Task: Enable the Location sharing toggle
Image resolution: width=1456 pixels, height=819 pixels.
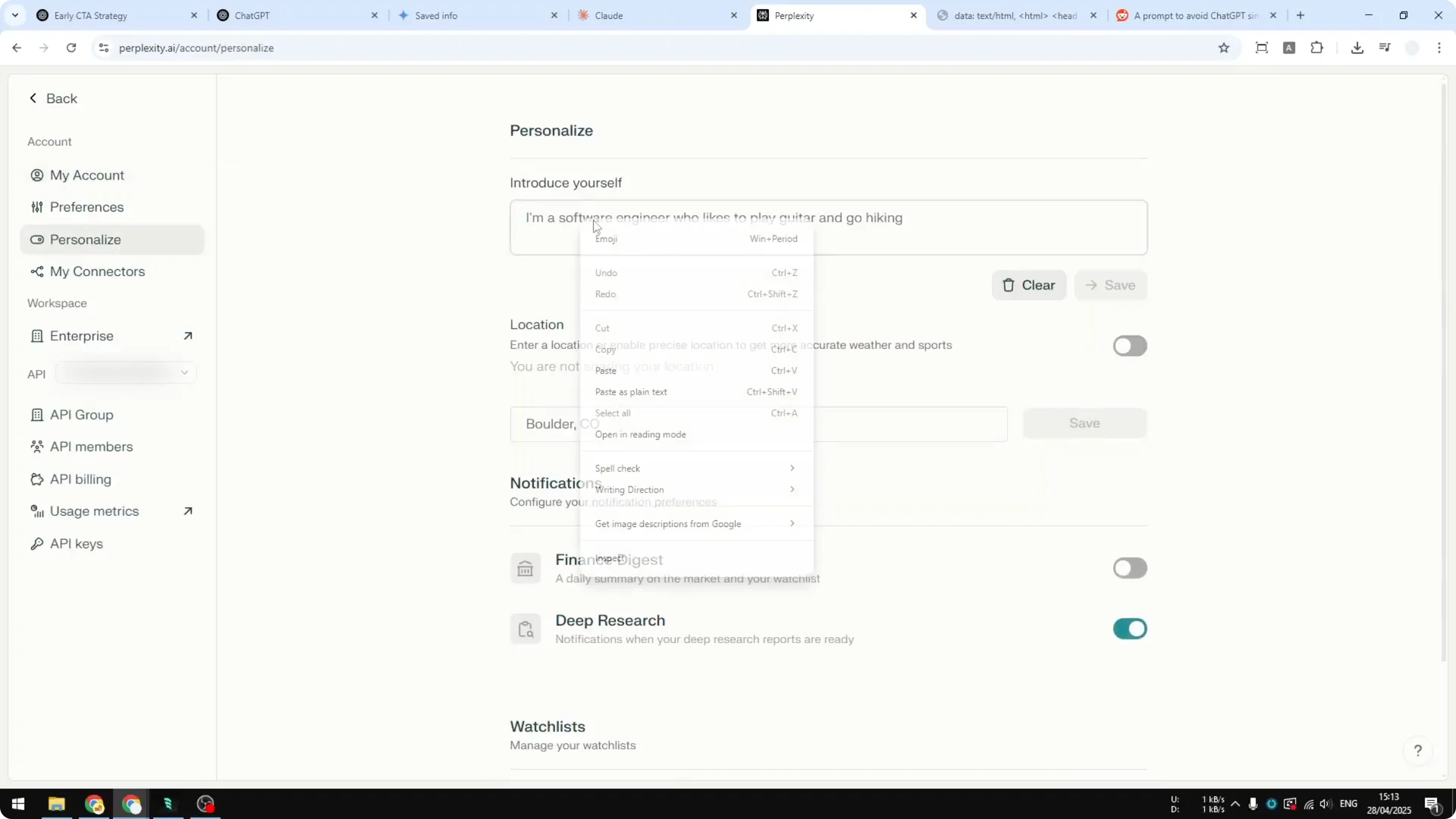Action: [x=1129, y=346]
